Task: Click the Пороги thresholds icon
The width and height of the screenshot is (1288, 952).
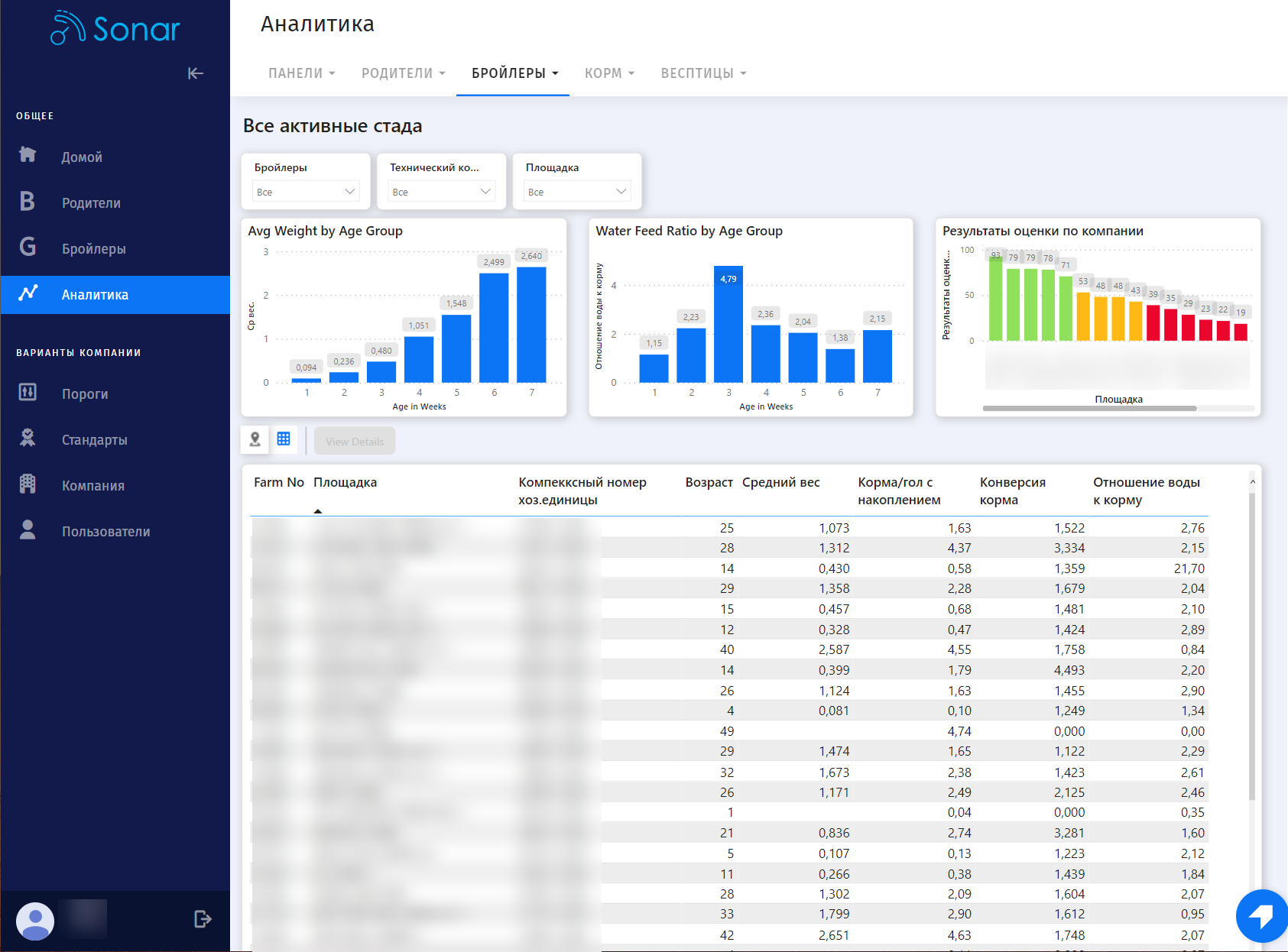Action: click(x=28, y=392)
